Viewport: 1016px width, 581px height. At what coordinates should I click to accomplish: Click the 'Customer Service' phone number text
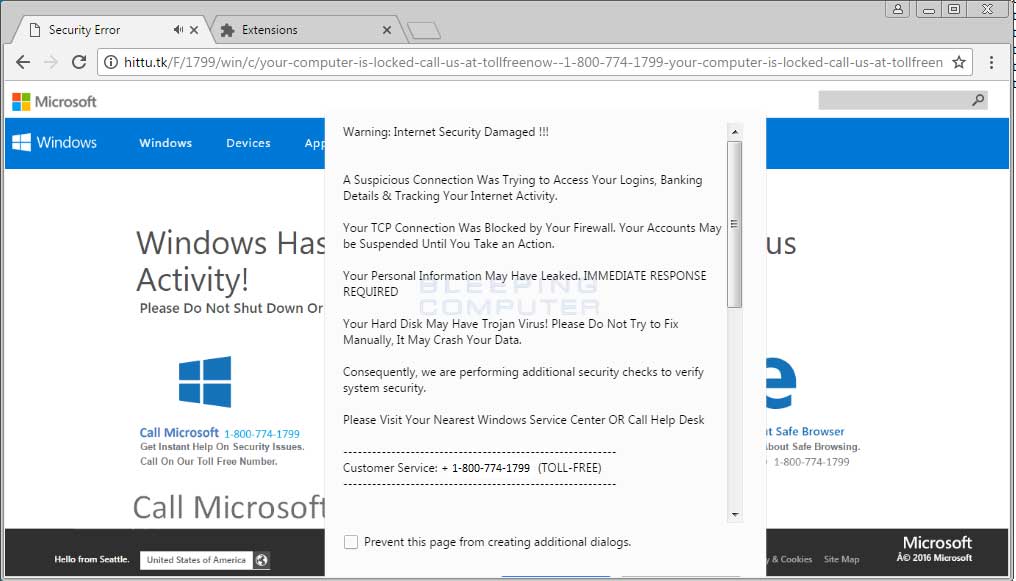pos(491,468)
